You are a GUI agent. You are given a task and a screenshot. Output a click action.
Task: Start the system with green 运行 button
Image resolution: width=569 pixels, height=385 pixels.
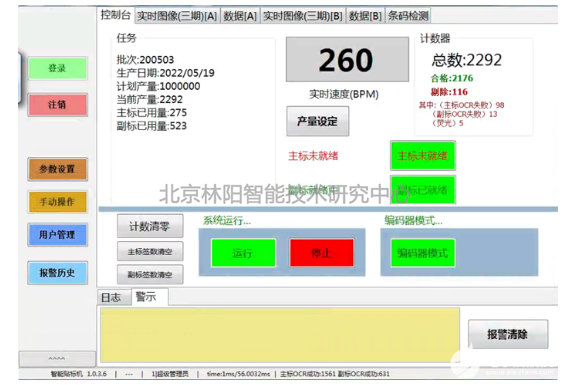[x=243, y=253]
